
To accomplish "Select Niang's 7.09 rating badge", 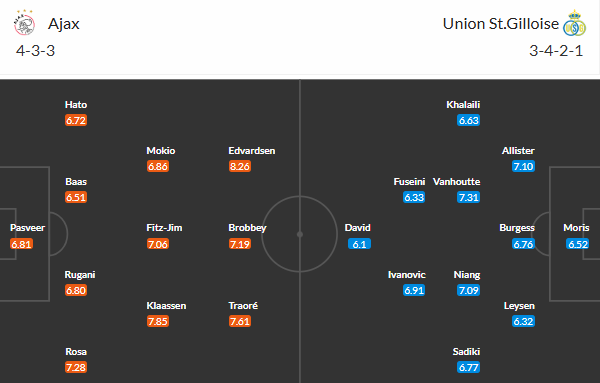I will point(468,290).
